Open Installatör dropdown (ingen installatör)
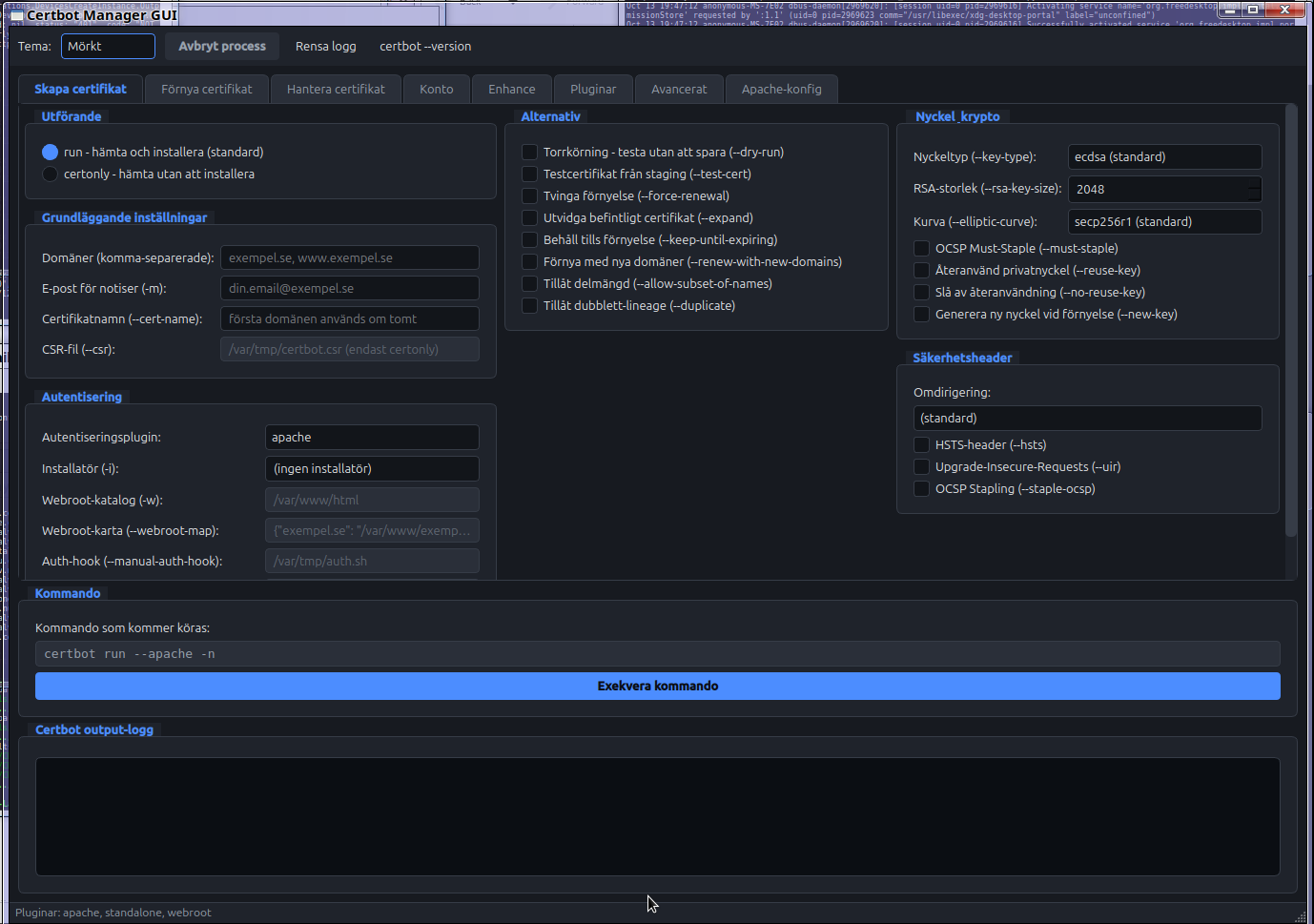This screenshot has height=924, width=1314. click(x=372, y=469)
